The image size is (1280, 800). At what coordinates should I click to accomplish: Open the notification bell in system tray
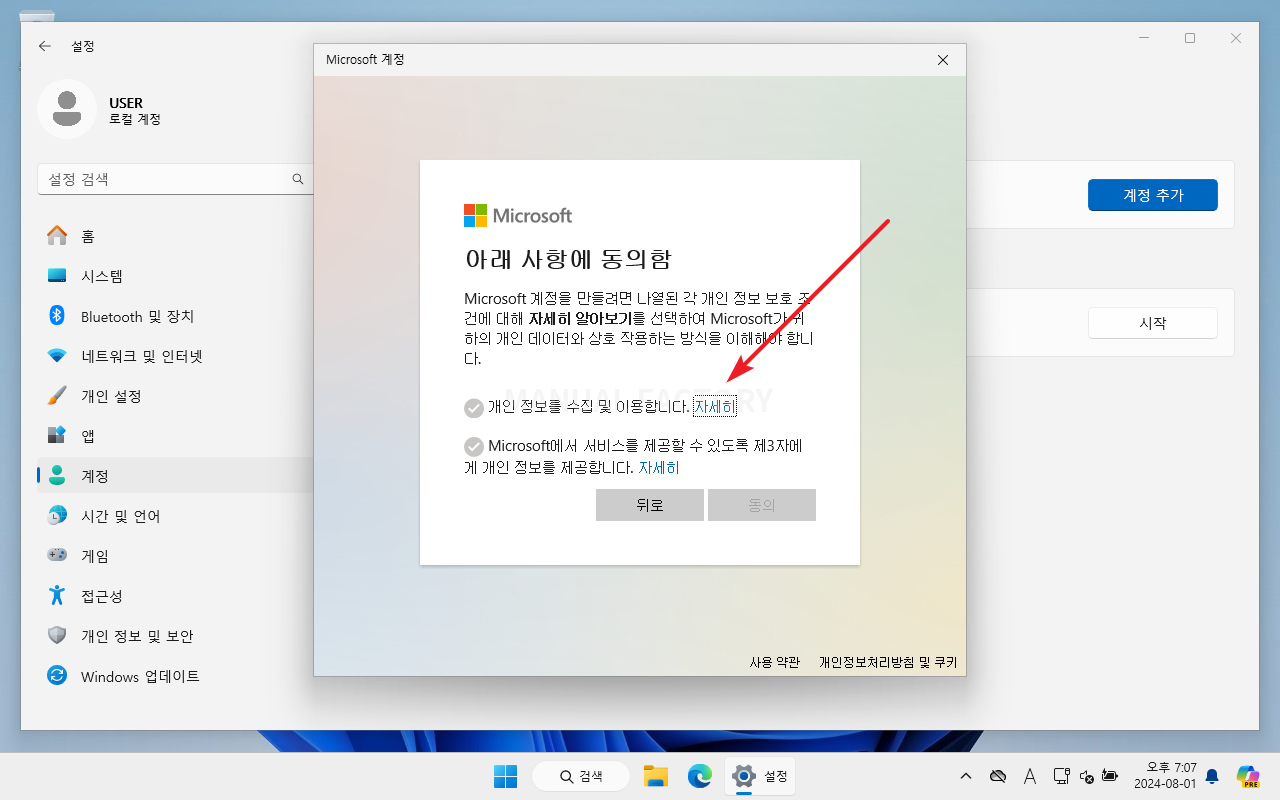1212,776
